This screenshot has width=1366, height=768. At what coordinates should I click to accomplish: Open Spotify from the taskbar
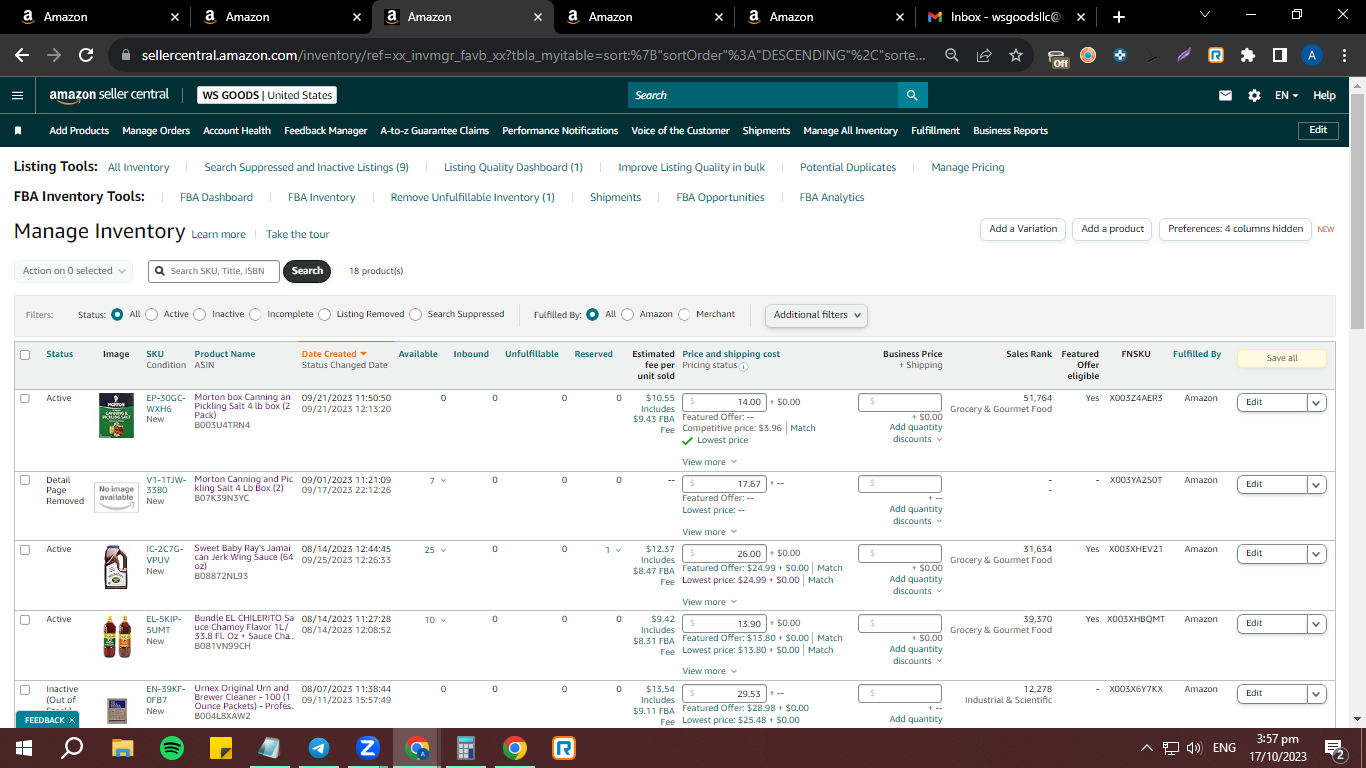[x=172, y=747]
